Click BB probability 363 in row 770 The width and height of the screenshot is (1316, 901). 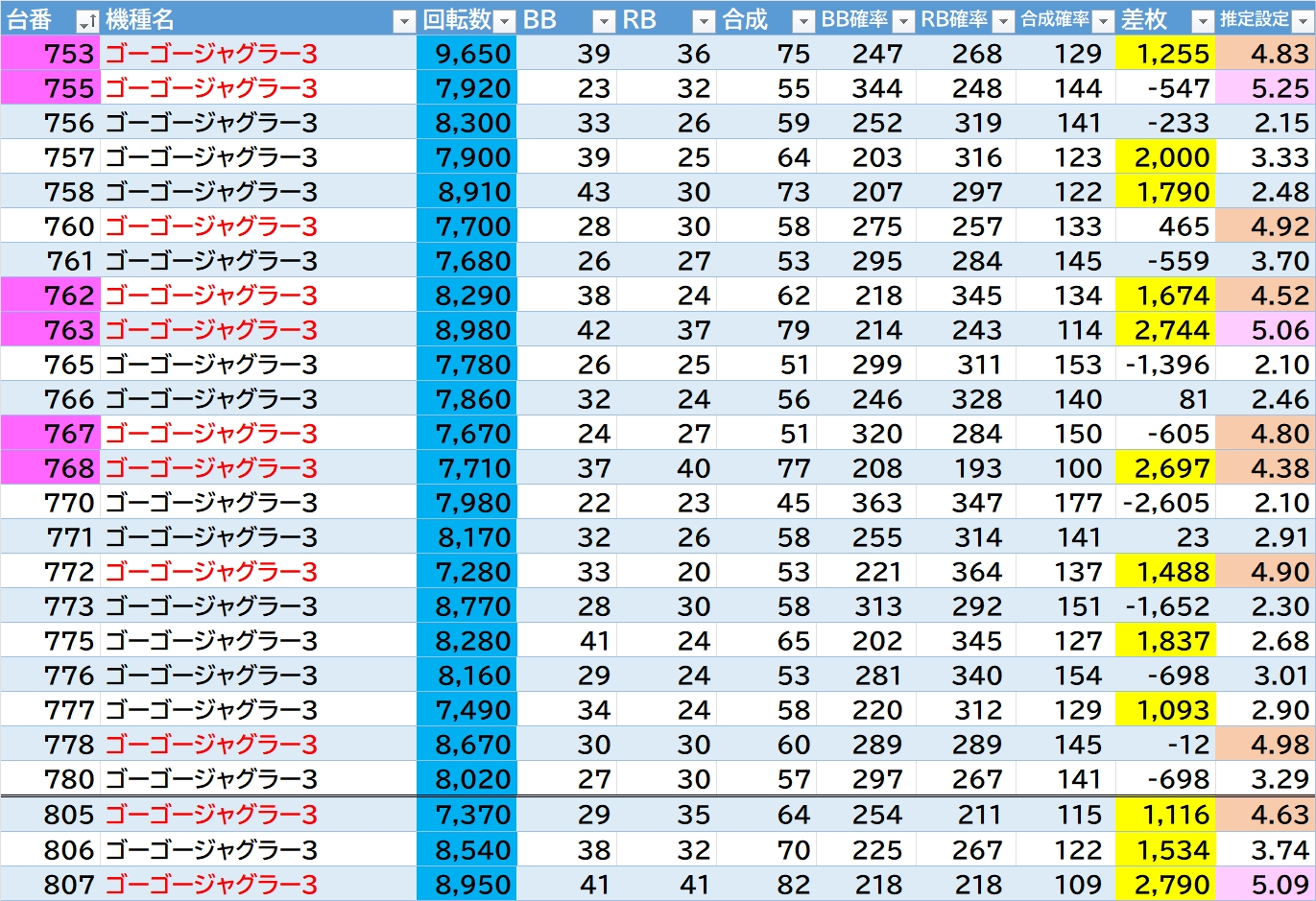click(x=867, y=503)
